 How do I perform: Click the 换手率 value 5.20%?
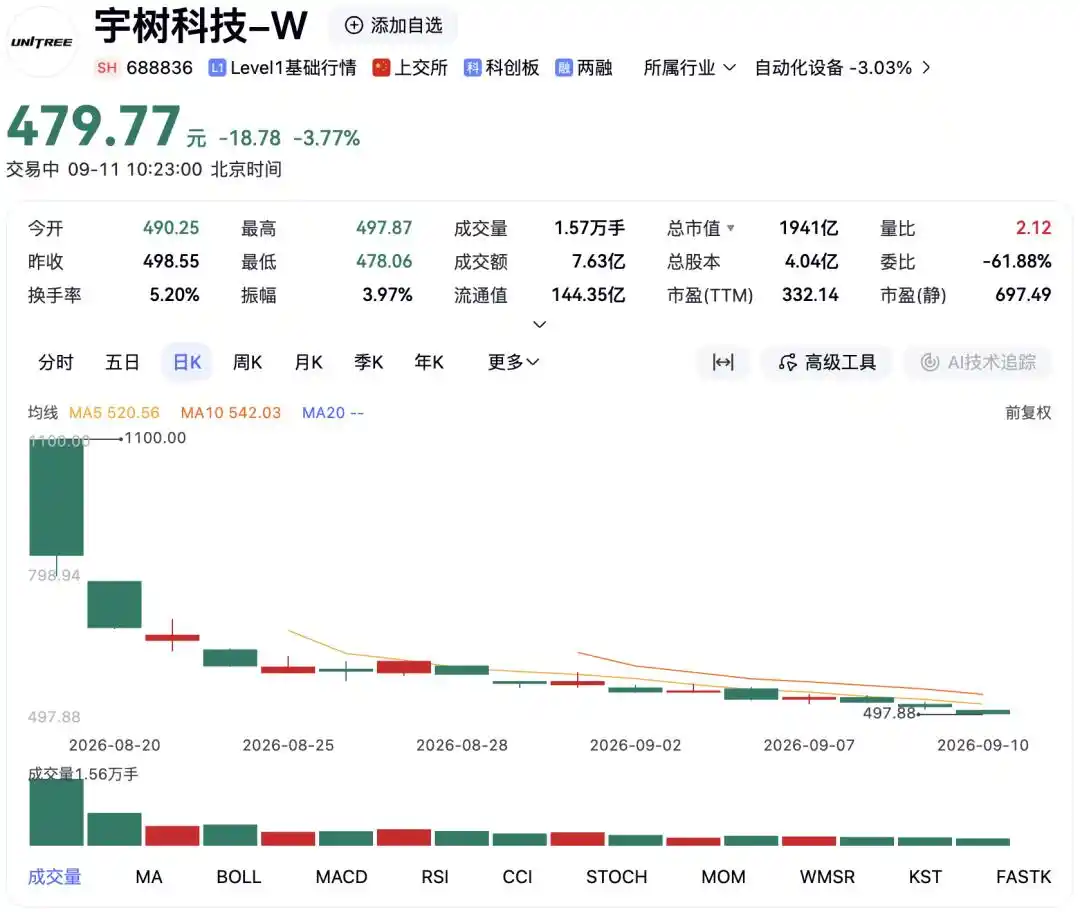[x=174, y=296]
